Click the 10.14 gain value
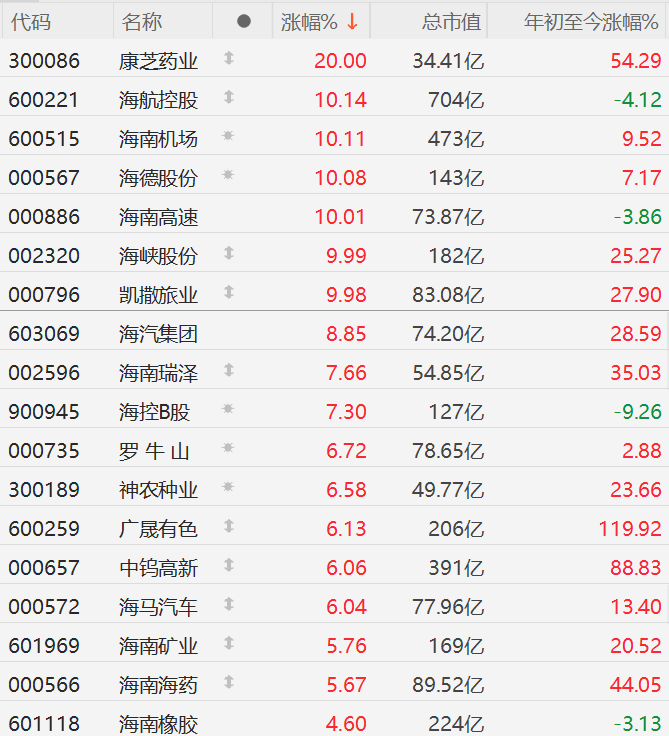Viewport: 669px width, 736px height. [x=340, y=100]
